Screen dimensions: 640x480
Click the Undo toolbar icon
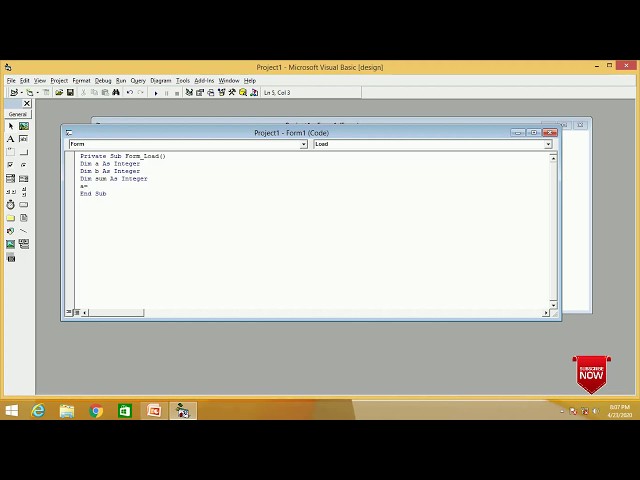130,93
